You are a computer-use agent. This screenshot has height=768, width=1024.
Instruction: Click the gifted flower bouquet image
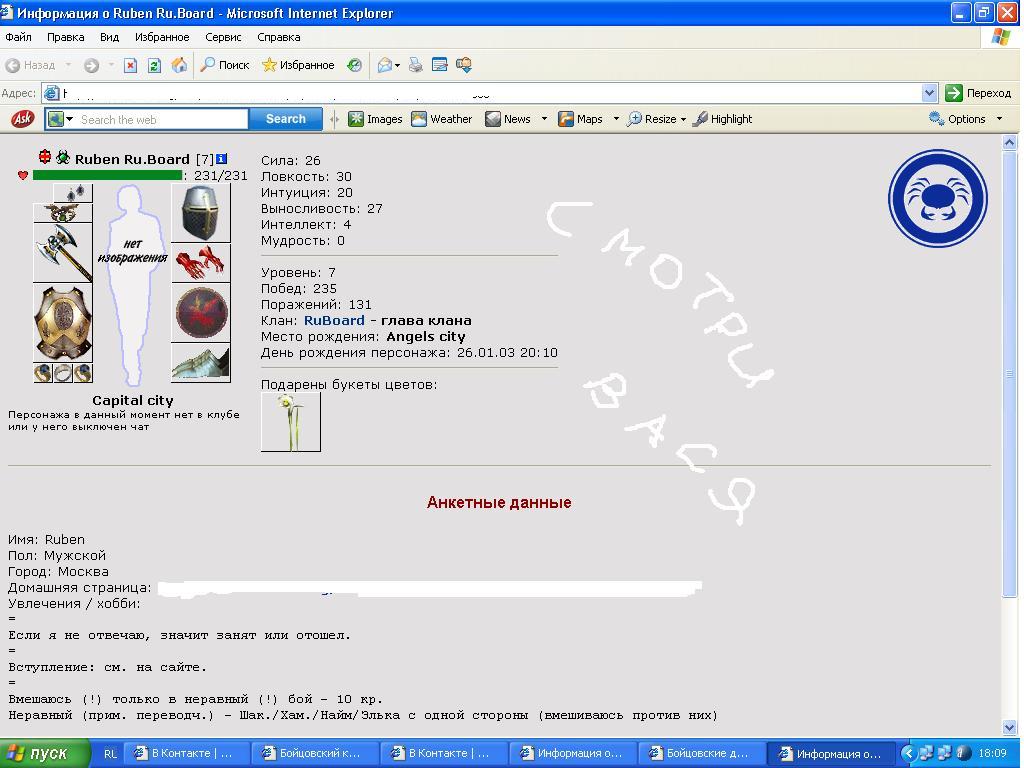click(x=291, y=422)
